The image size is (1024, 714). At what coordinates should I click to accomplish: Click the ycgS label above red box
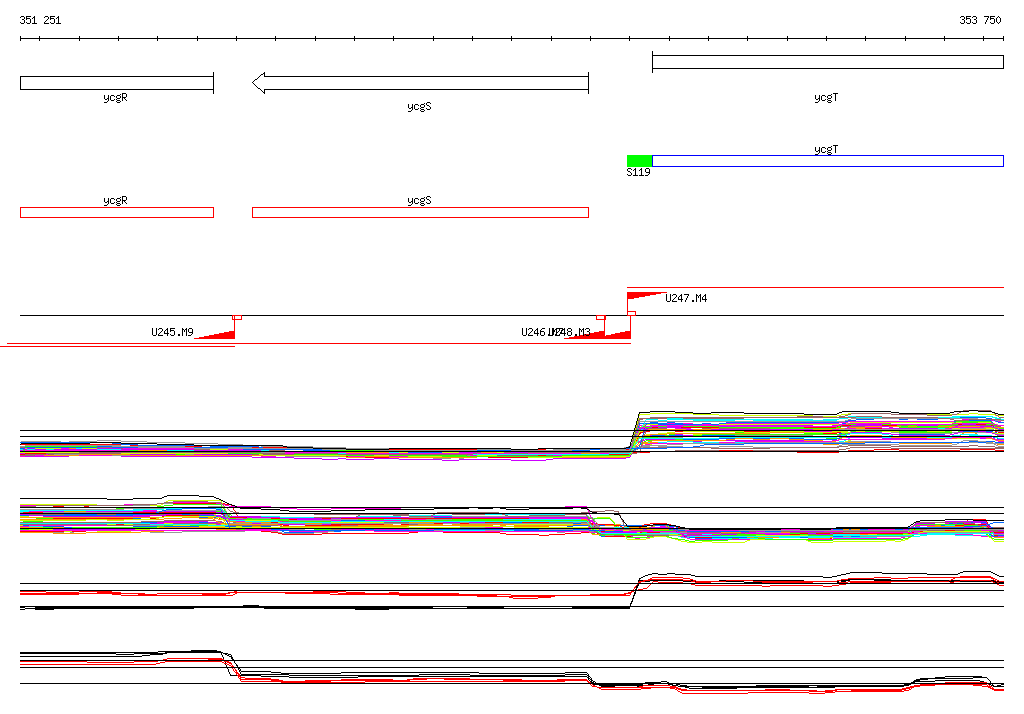pyautogui.click(x=419, y=201)
